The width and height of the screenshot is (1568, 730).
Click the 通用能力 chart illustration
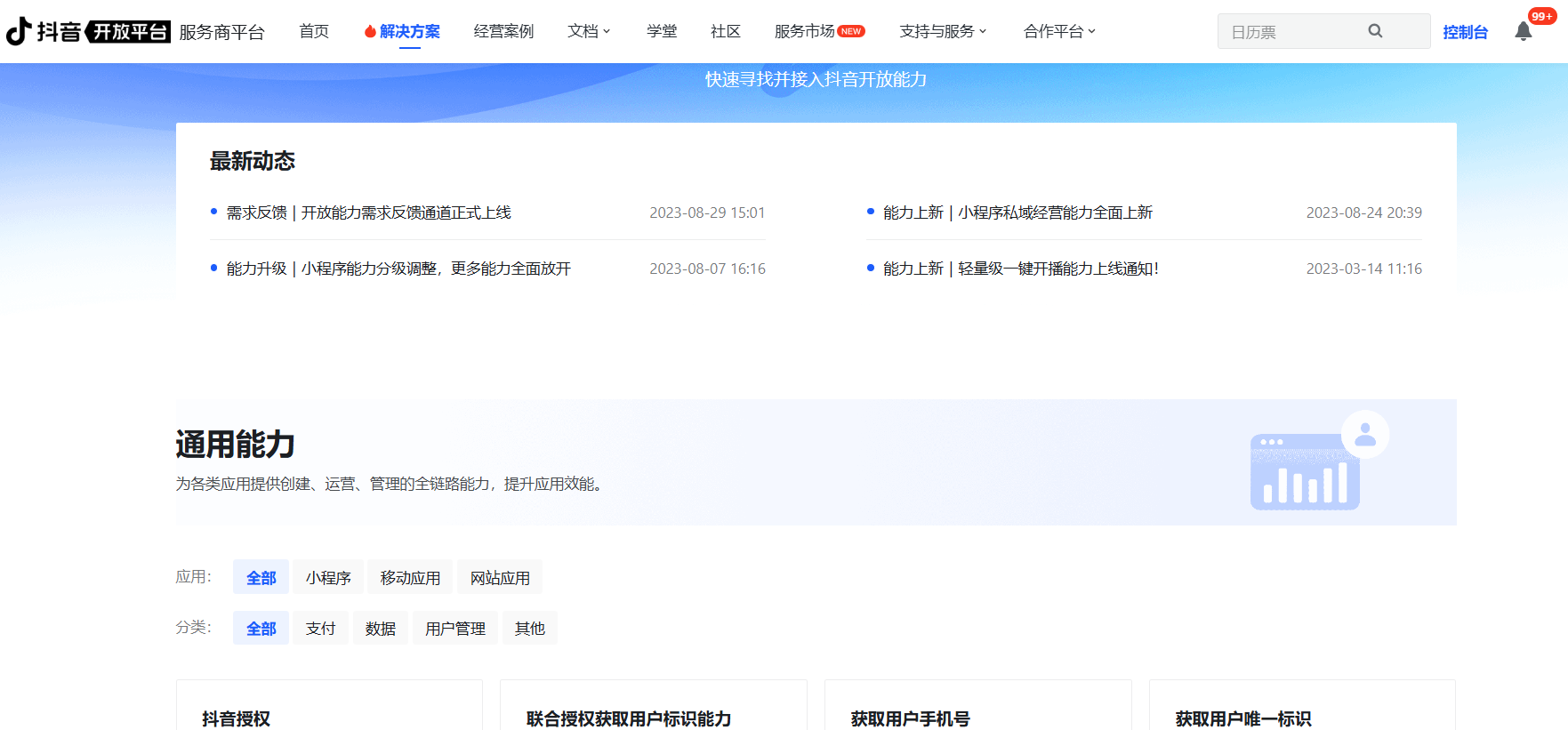click(1319, 461)
